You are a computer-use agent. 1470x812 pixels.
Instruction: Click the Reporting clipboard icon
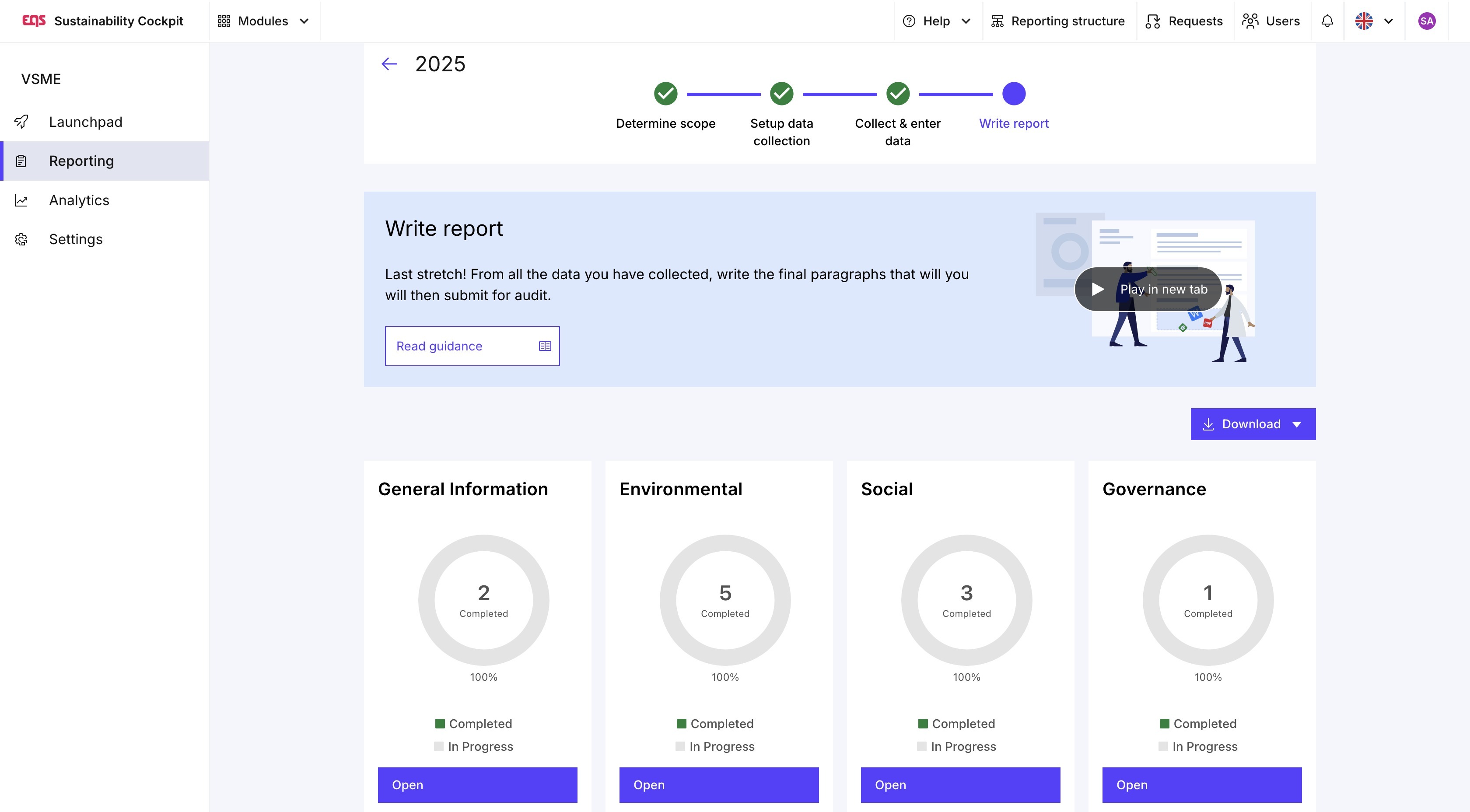(21, 161)
